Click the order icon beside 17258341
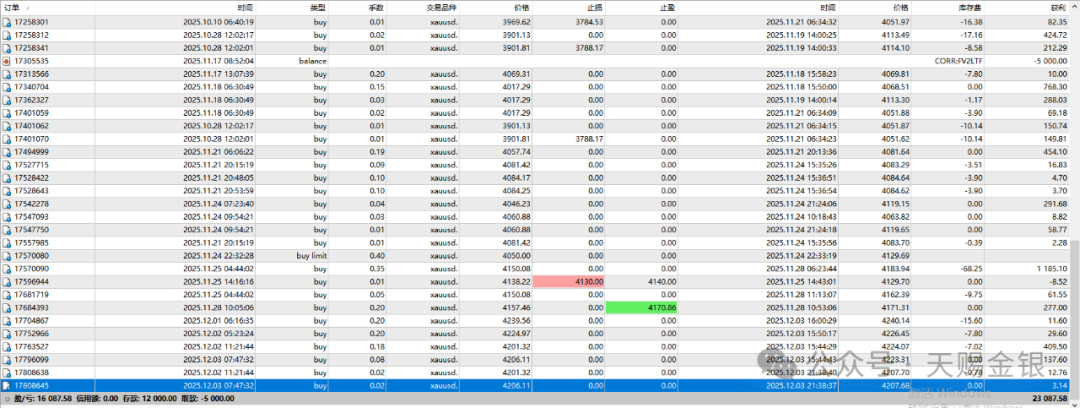1080x408 pixels. pos(7,48)
